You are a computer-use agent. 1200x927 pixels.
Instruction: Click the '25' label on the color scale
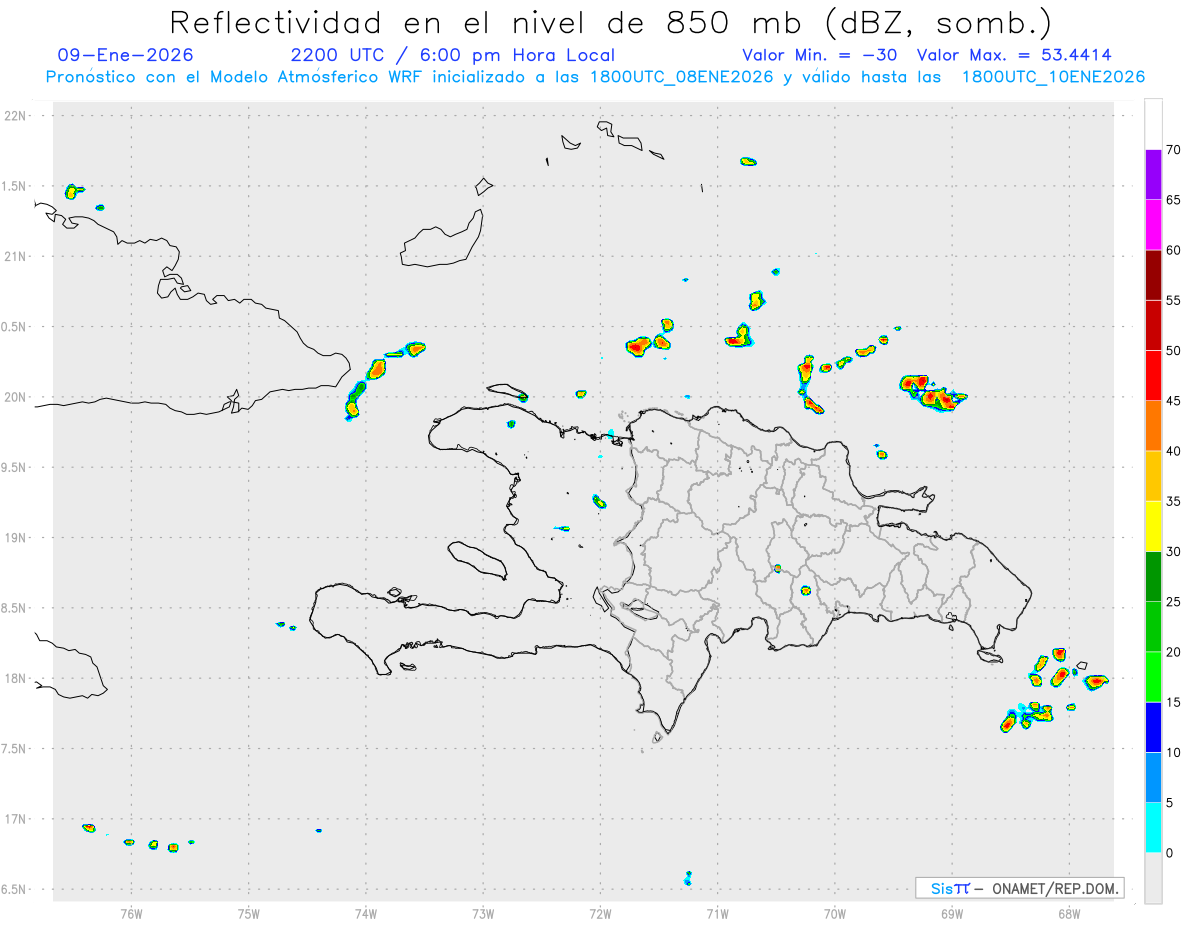point(1174,602)
